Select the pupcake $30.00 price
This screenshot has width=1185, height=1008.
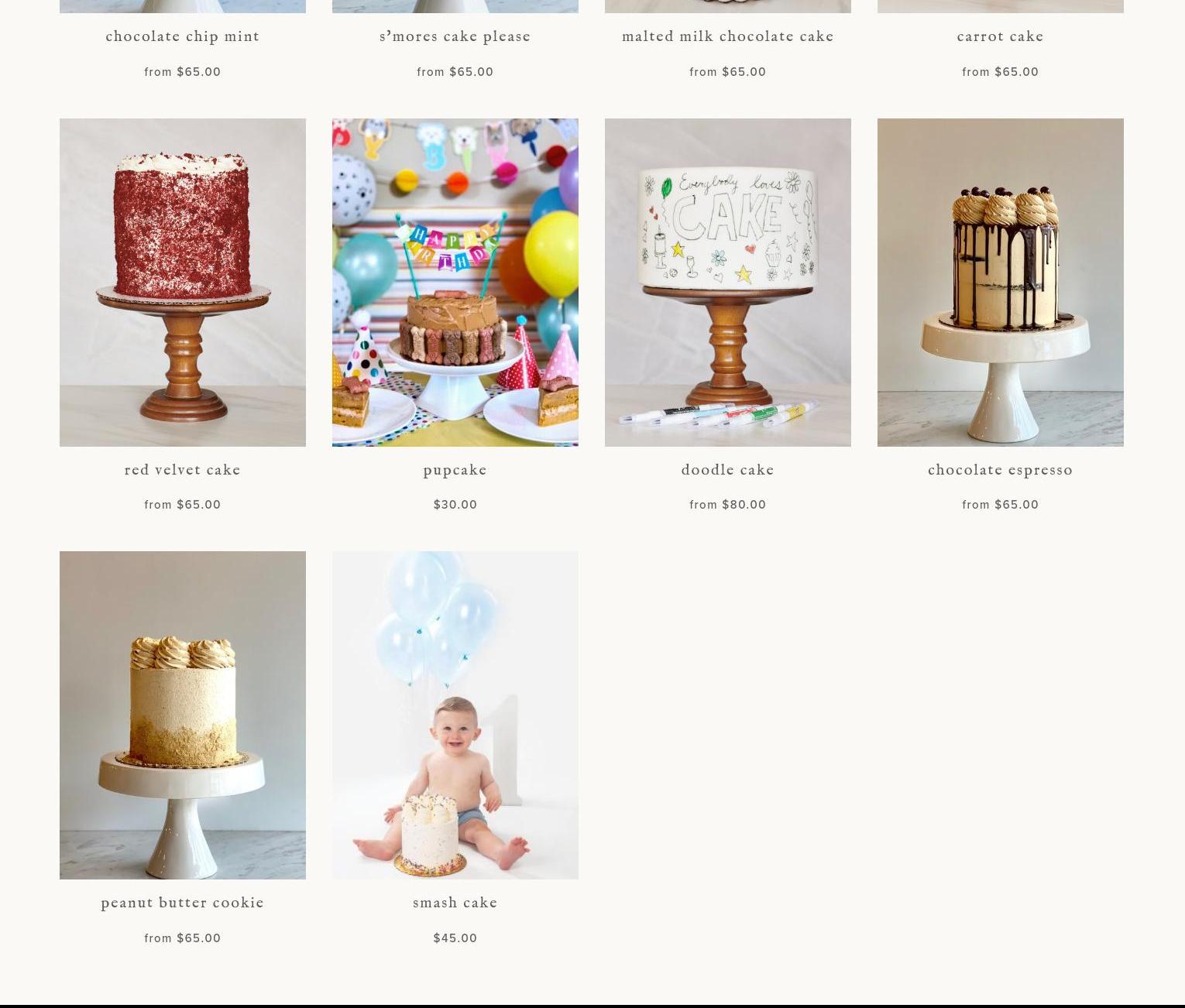(x=455, y=505)
